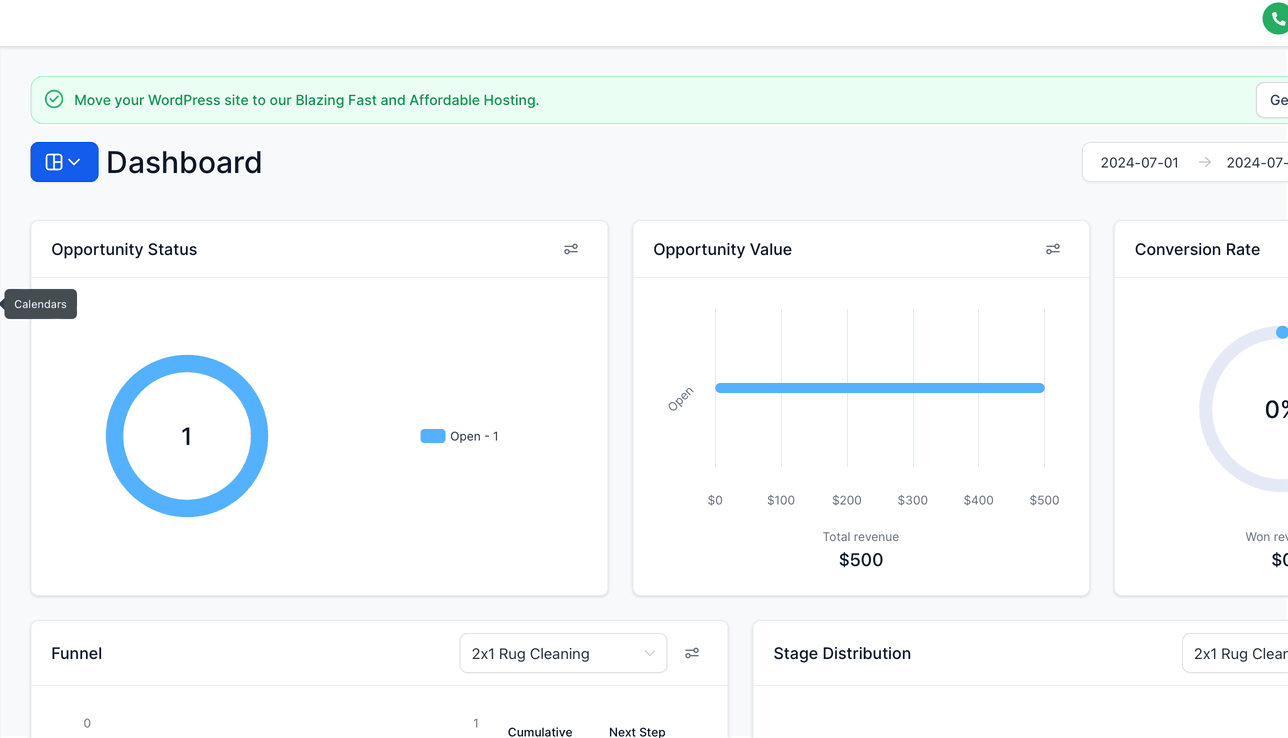Click the date range arrow icon
The width and height of the screenshot is (1288, 738).
1205,162
